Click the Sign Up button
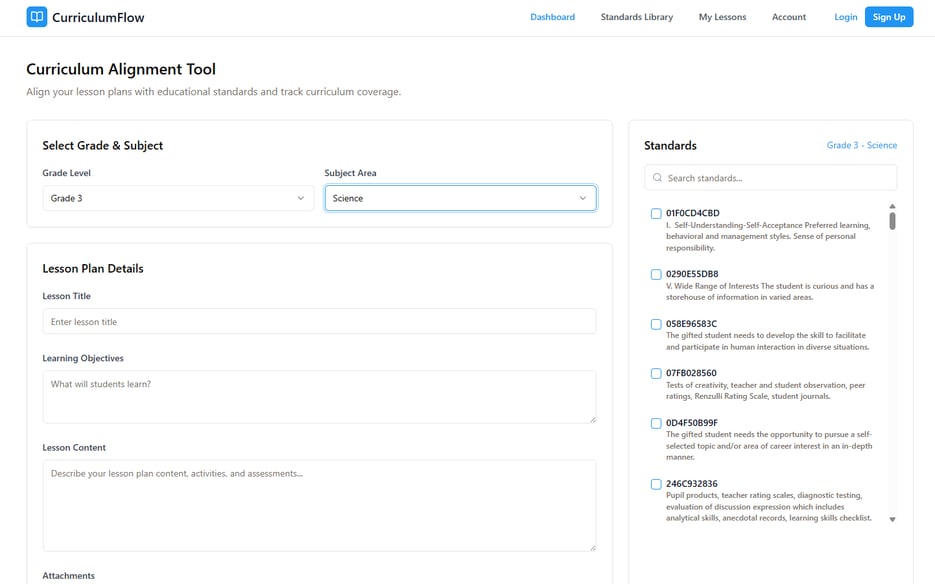The width and height of the screenshot is (935, 584). click(x=888, y=17)
